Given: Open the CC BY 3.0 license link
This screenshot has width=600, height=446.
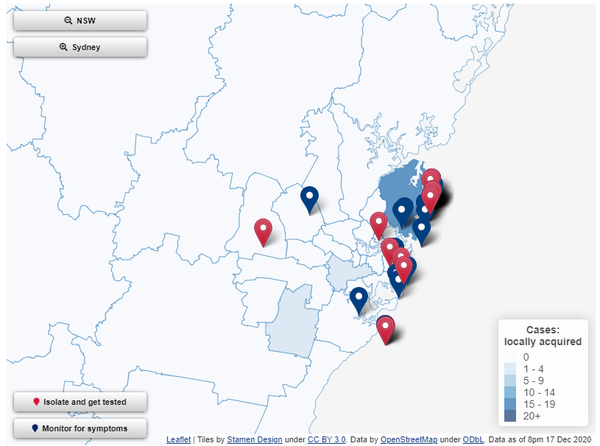Looking at the screenshot, I should click(326, 439).
